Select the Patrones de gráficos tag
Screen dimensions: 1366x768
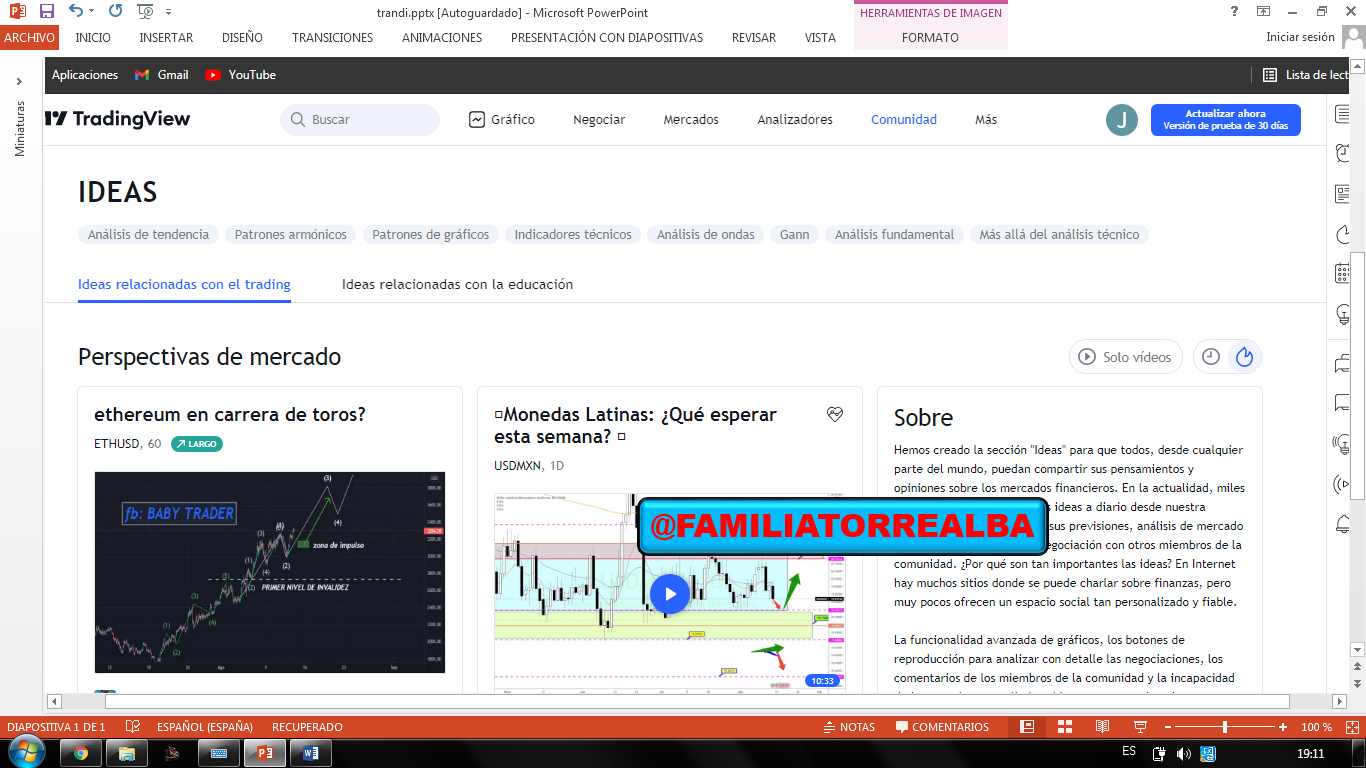[431, 235]
